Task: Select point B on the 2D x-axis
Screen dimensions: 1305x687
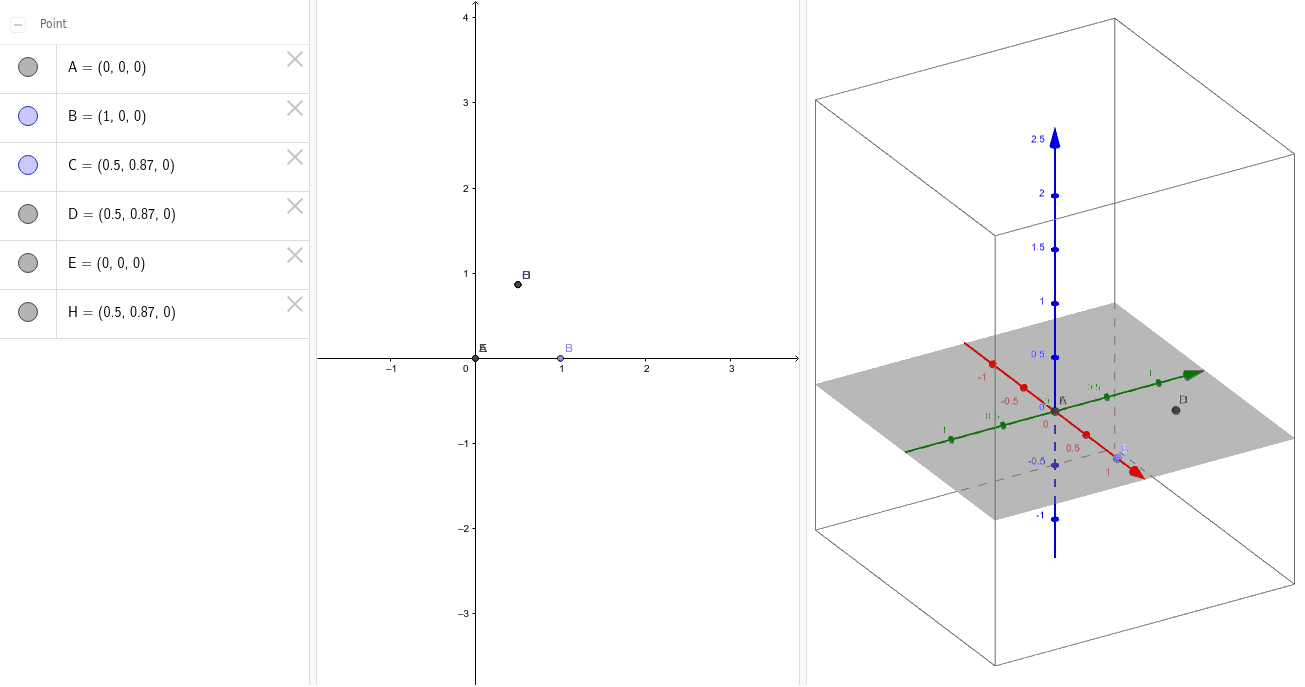Action: 561,356
